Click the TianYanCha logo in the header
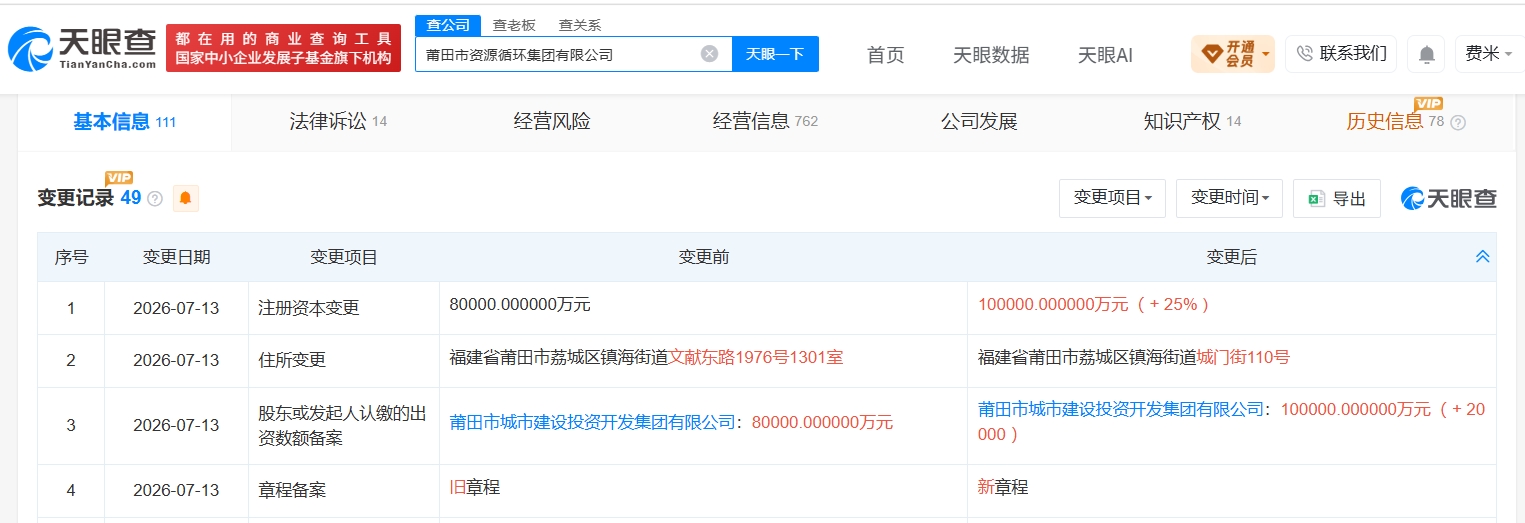 pos(82,49)
